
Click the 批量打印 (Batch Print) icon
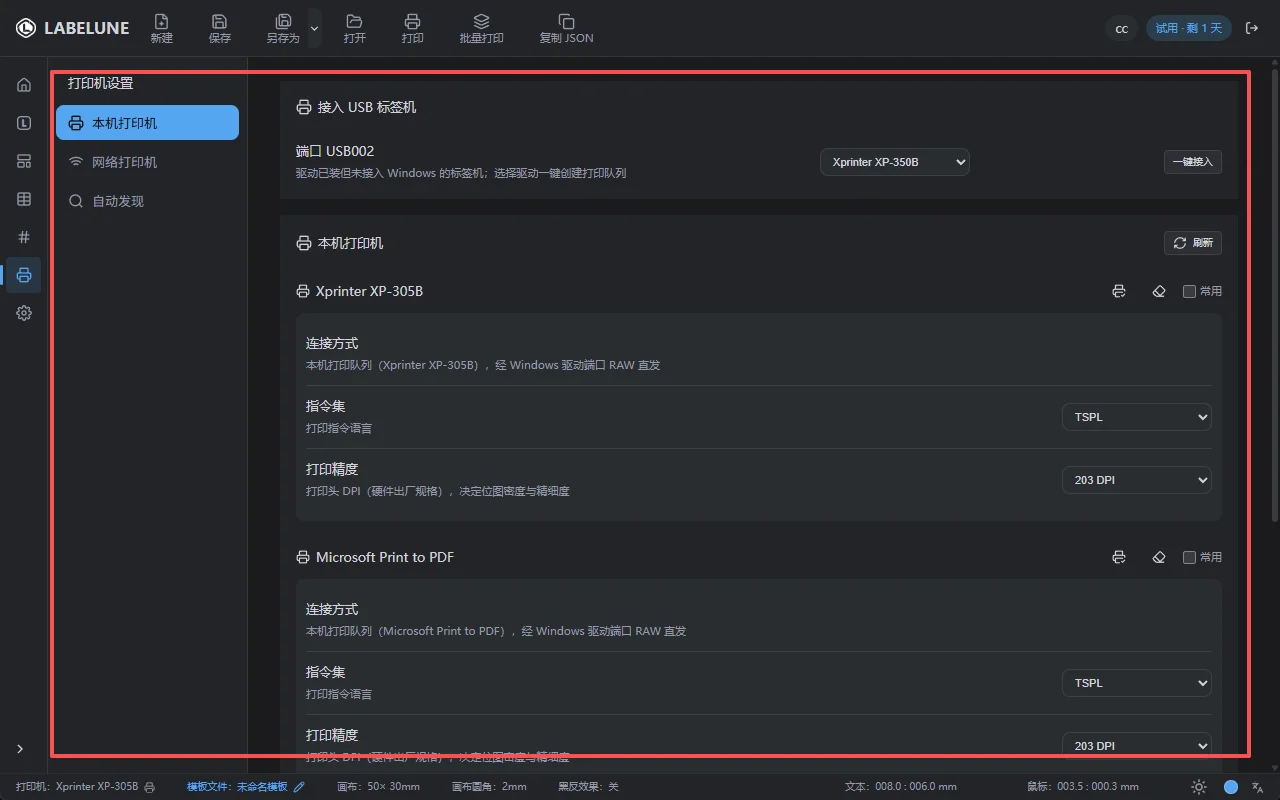(481, 21)
